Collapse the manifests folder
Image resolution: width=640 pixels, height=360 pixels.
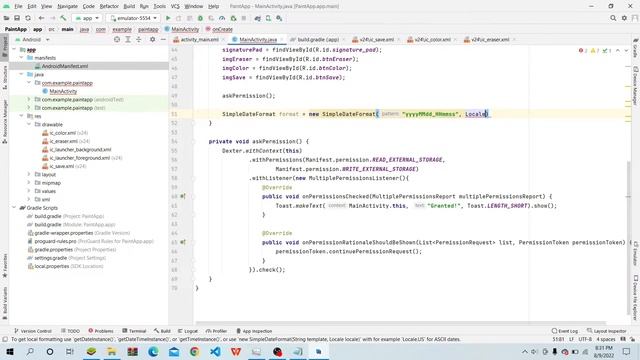click(22, 58)
